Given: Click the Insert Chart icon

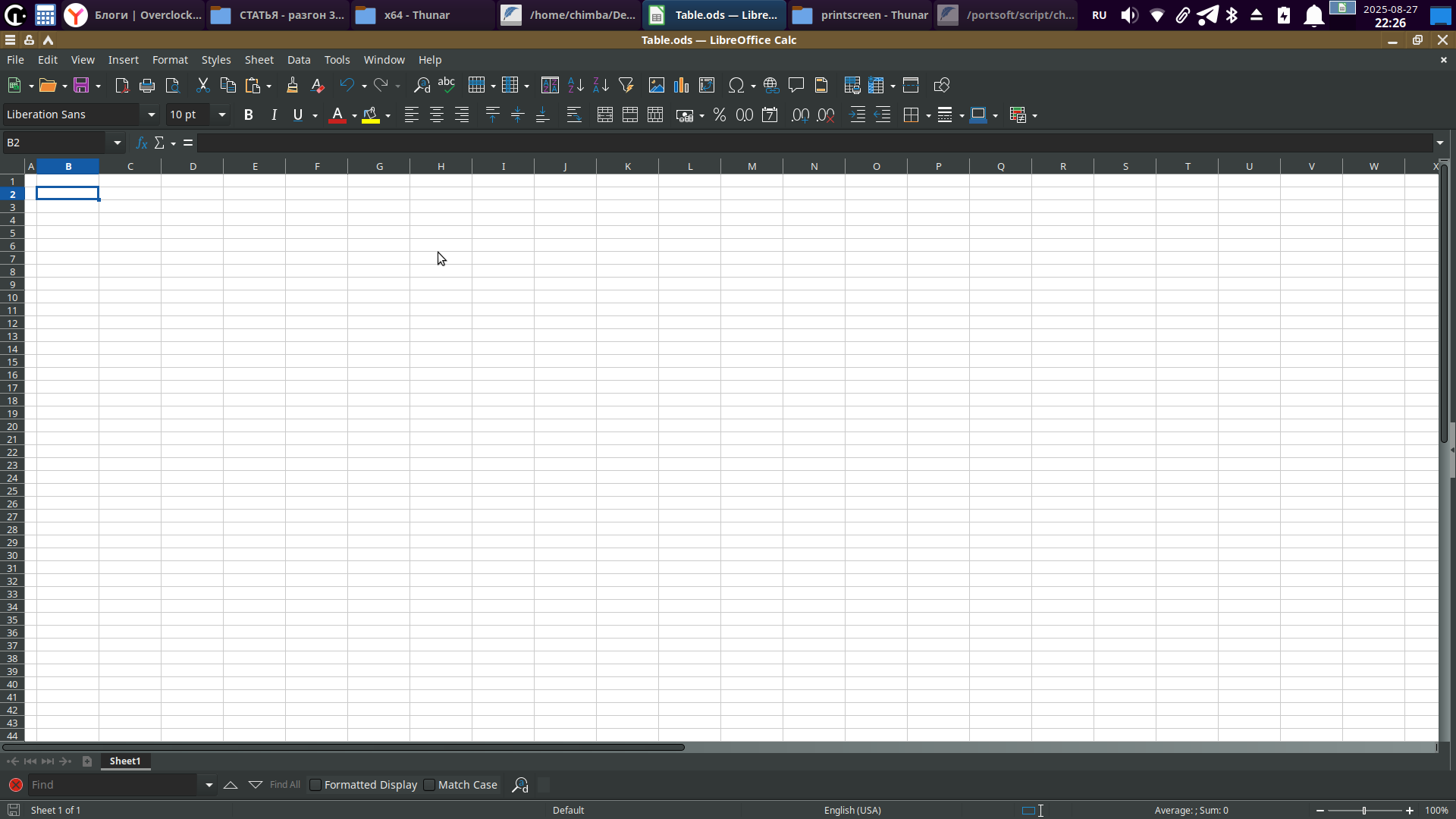Looking at the screenshot, I should point(681,86).
